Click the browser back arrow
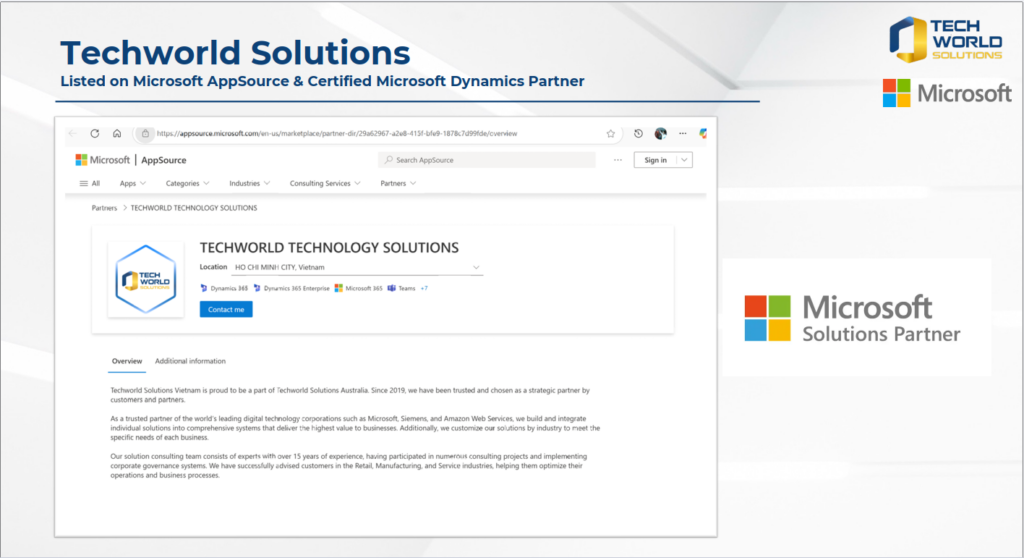 [73, 133]
